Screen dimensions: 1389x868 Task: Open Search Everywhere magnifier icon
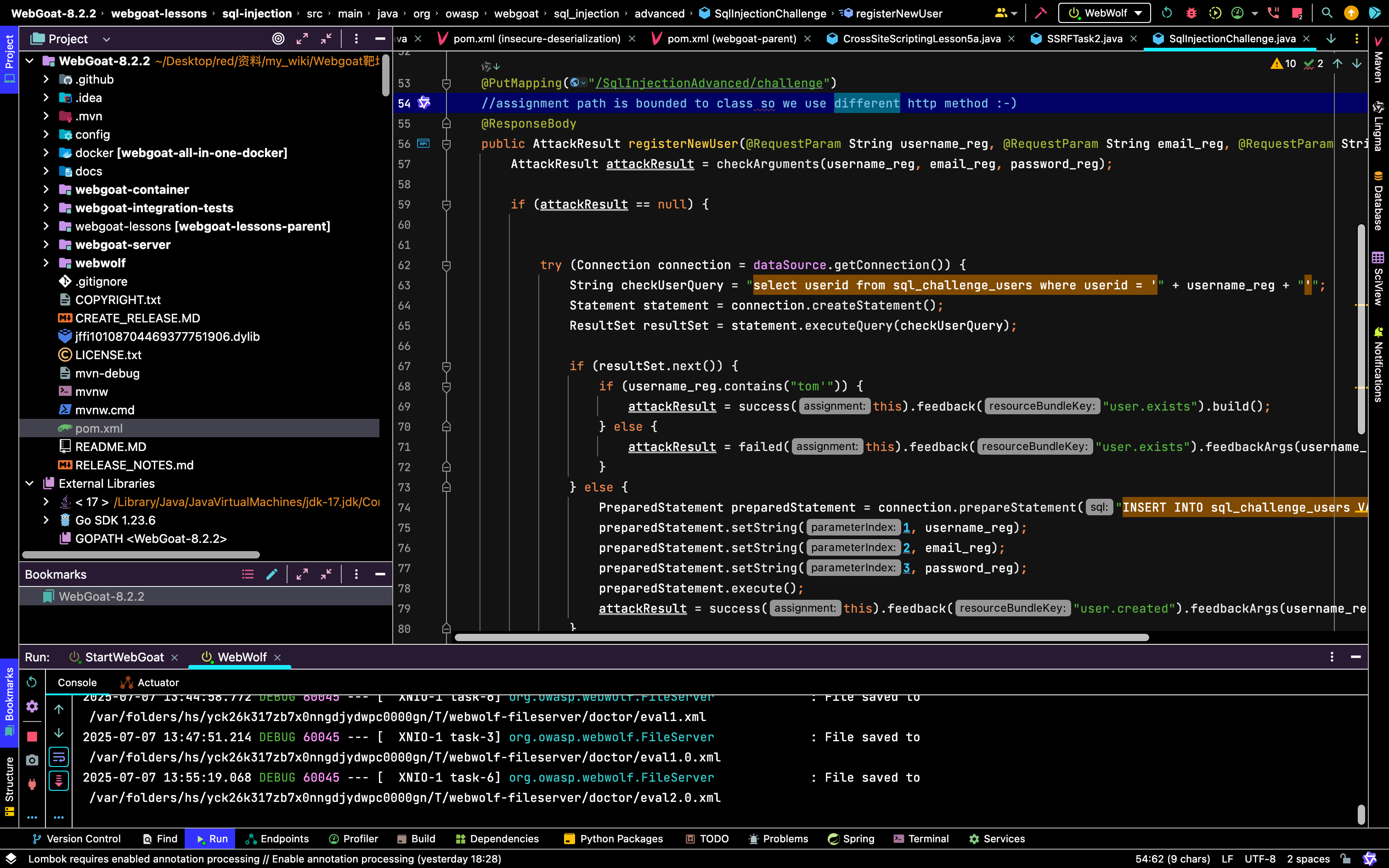tap(1327, 13)
